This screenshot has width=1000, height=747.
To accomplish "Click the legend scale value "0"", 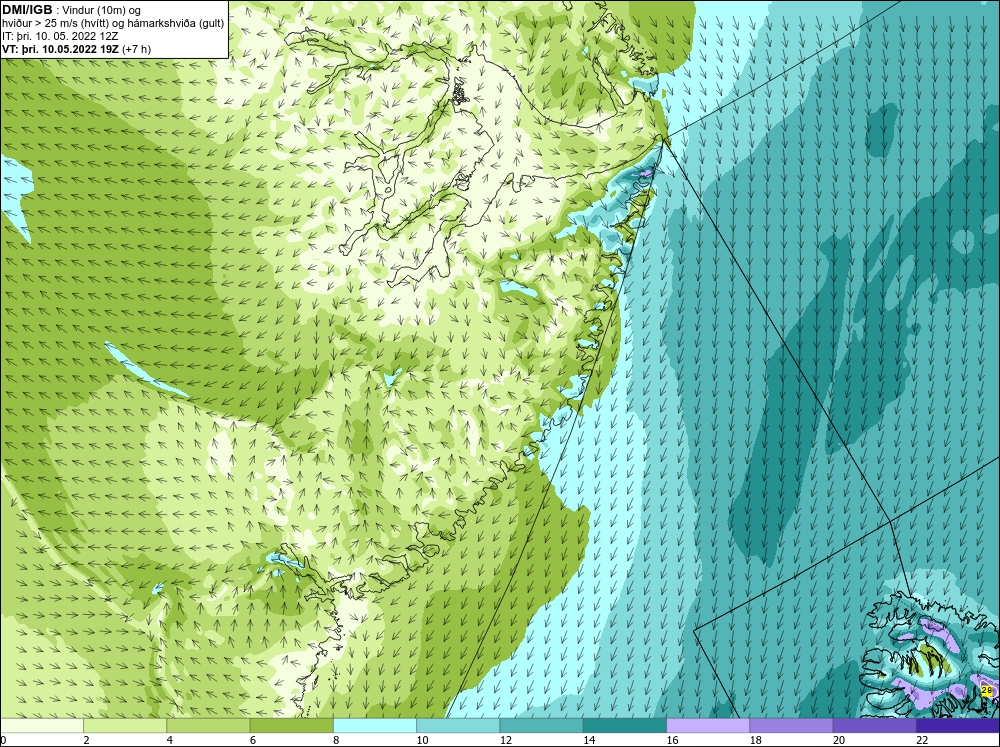I will click(3, 740).
